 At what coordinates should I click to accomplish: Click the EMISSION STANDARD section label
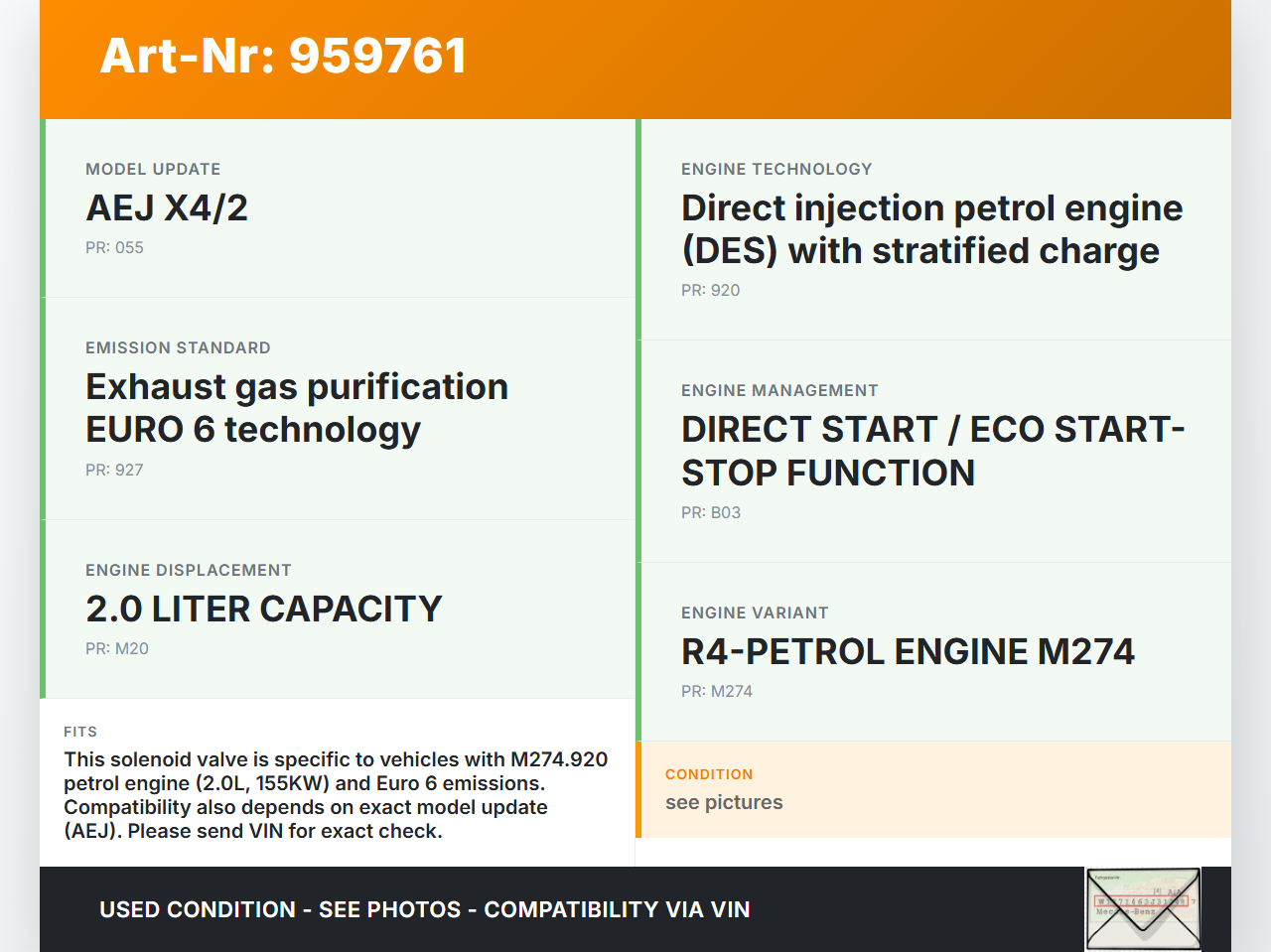(x=178, y=348)
